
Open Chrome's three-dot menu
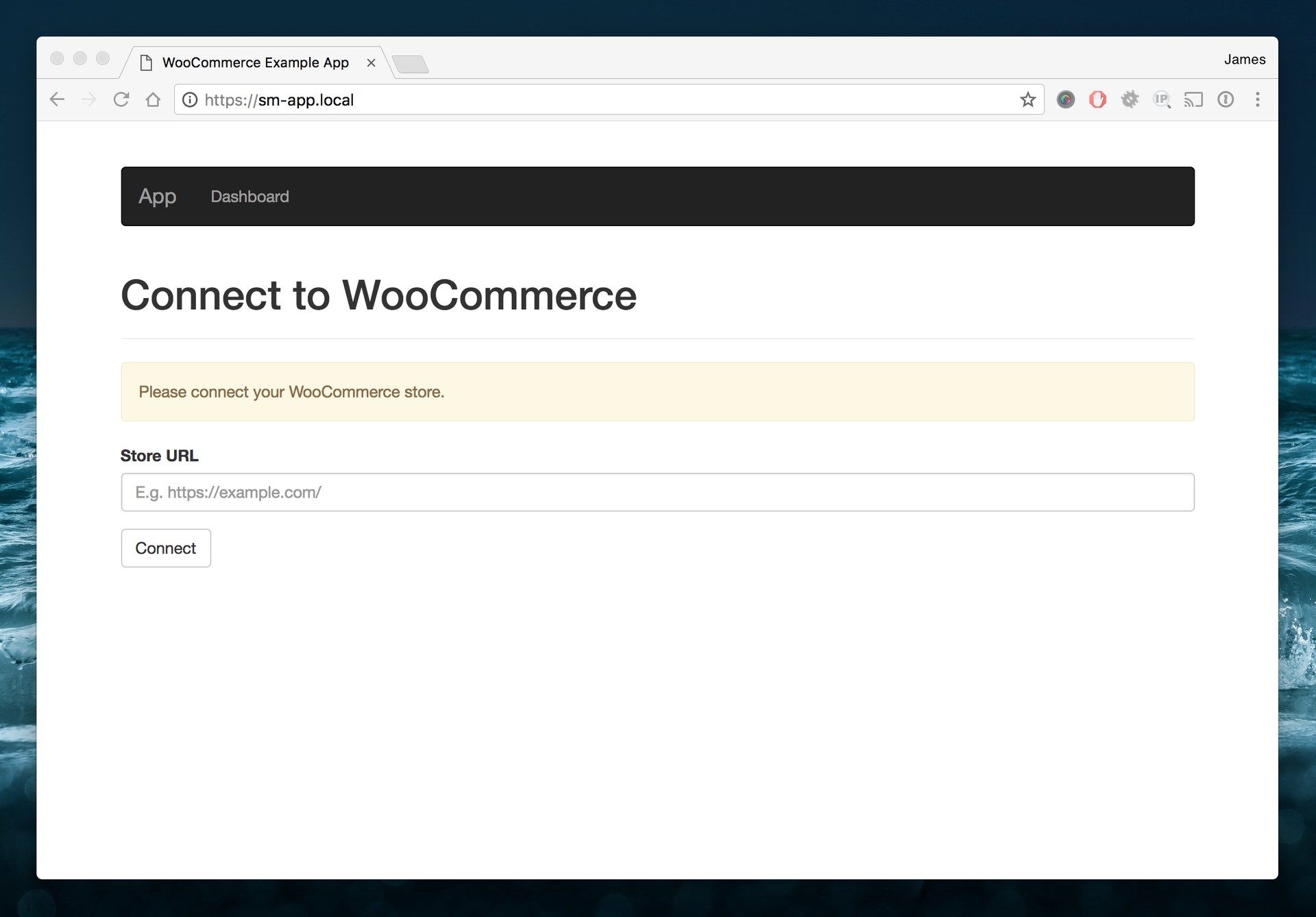[1258, 99]
